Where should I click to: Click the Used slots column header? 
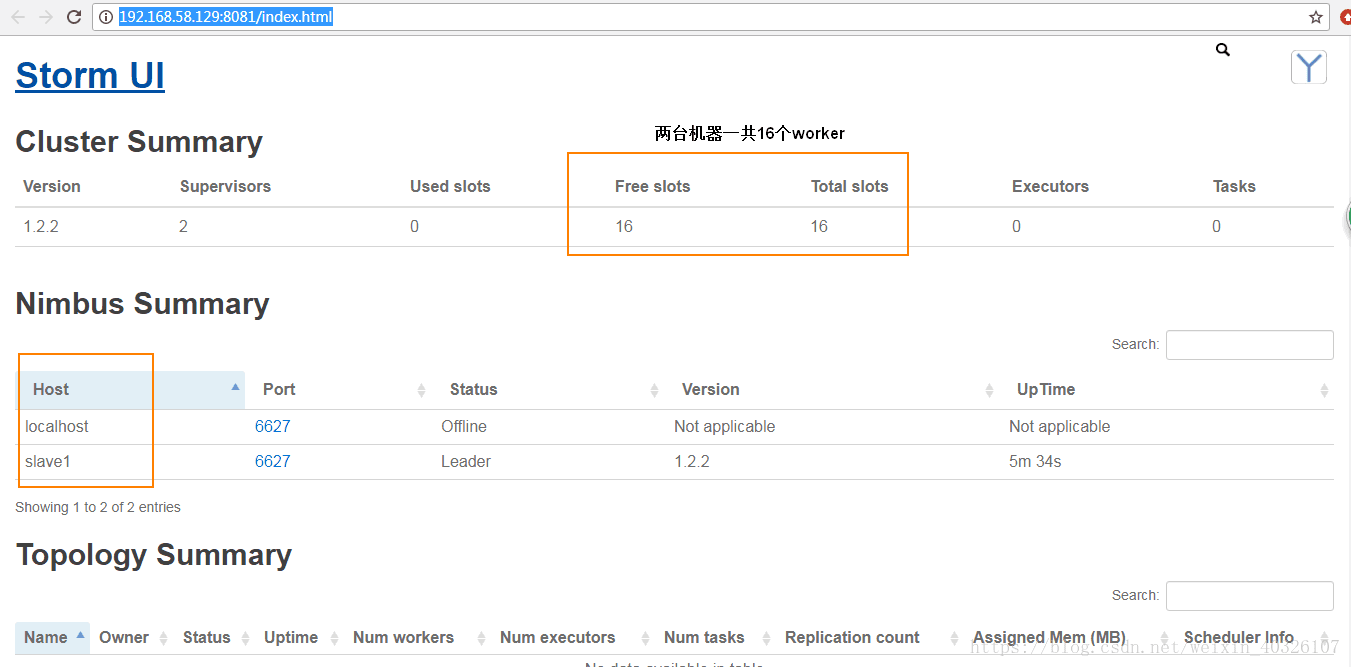pyautogui.click(x=450, y=186)
